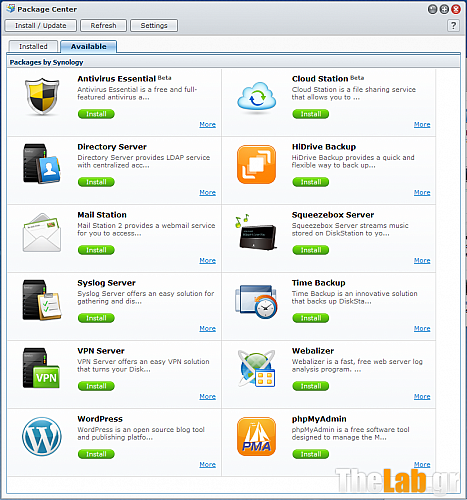Click the Antivirus Essential shield icon

42,97
